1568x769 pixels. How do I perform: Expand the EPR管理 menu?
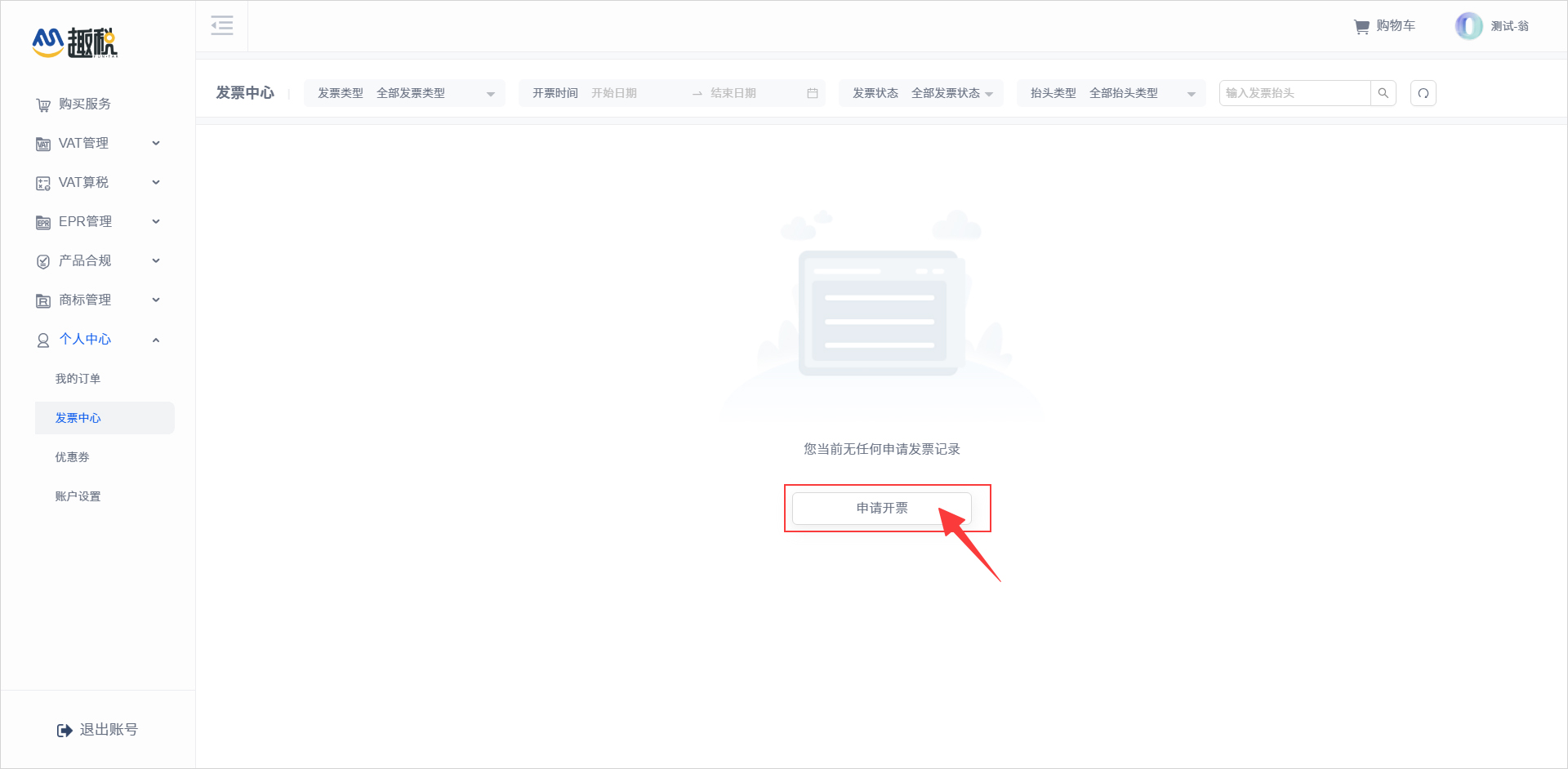[x=98, y=222]
